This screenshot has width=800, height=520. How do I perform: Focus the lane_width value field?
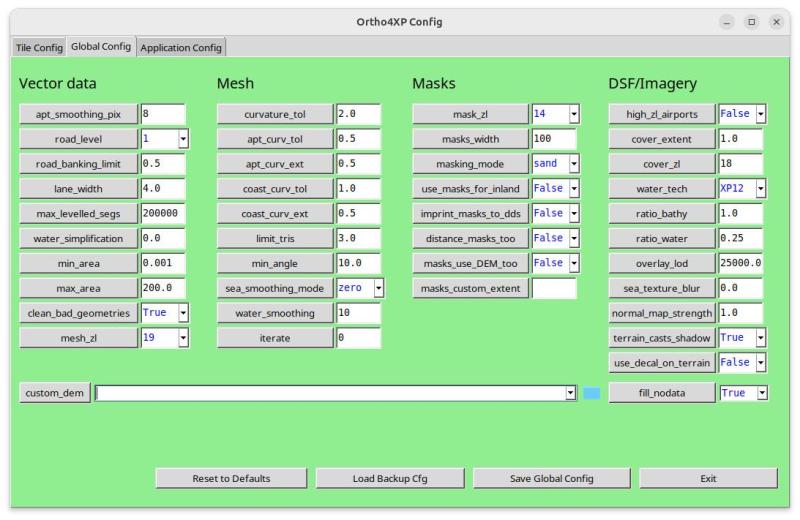163,189
